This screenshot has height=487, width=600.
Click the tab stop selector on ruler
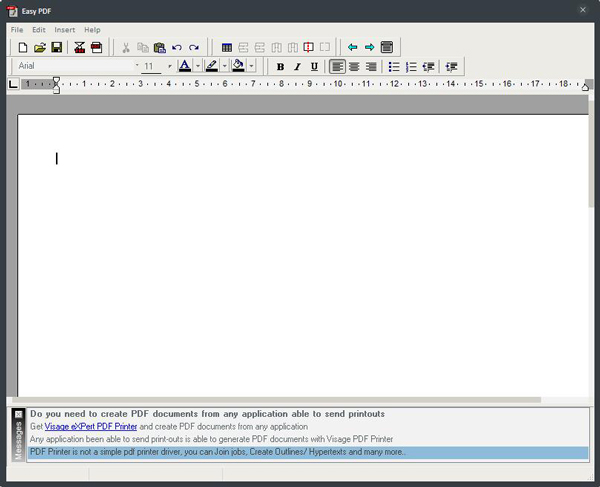[x=13, y=84]
